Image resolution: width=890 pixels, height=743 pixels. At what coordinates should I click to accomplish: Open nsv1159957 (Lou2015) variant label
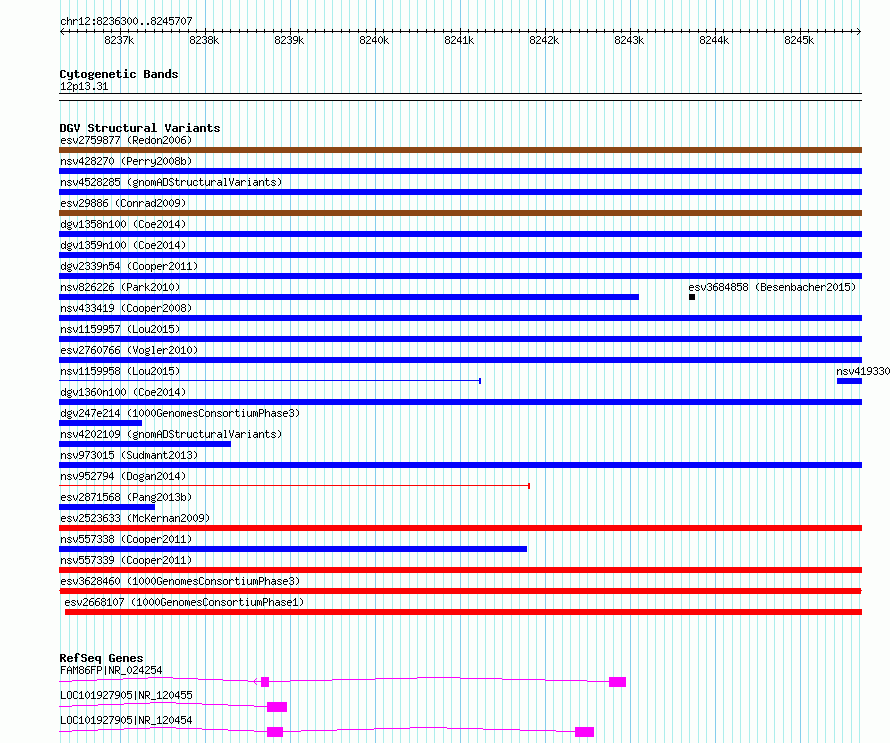pos(120,329)
